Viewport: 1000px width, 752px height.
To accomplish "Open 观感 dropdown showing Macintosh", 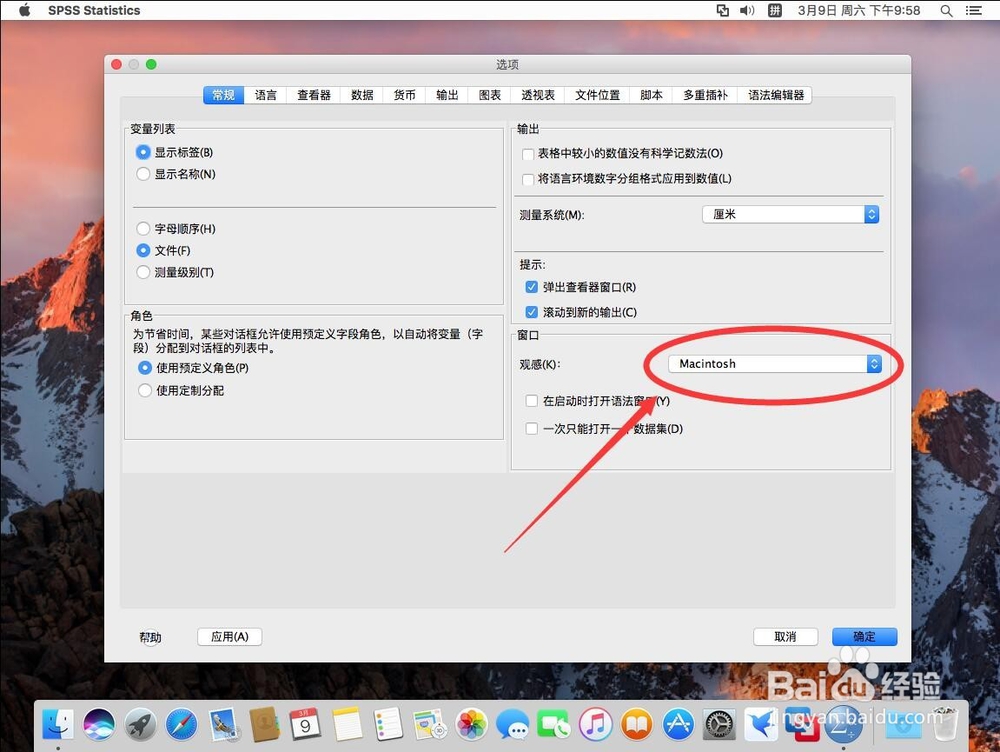I will click(776, 364).
